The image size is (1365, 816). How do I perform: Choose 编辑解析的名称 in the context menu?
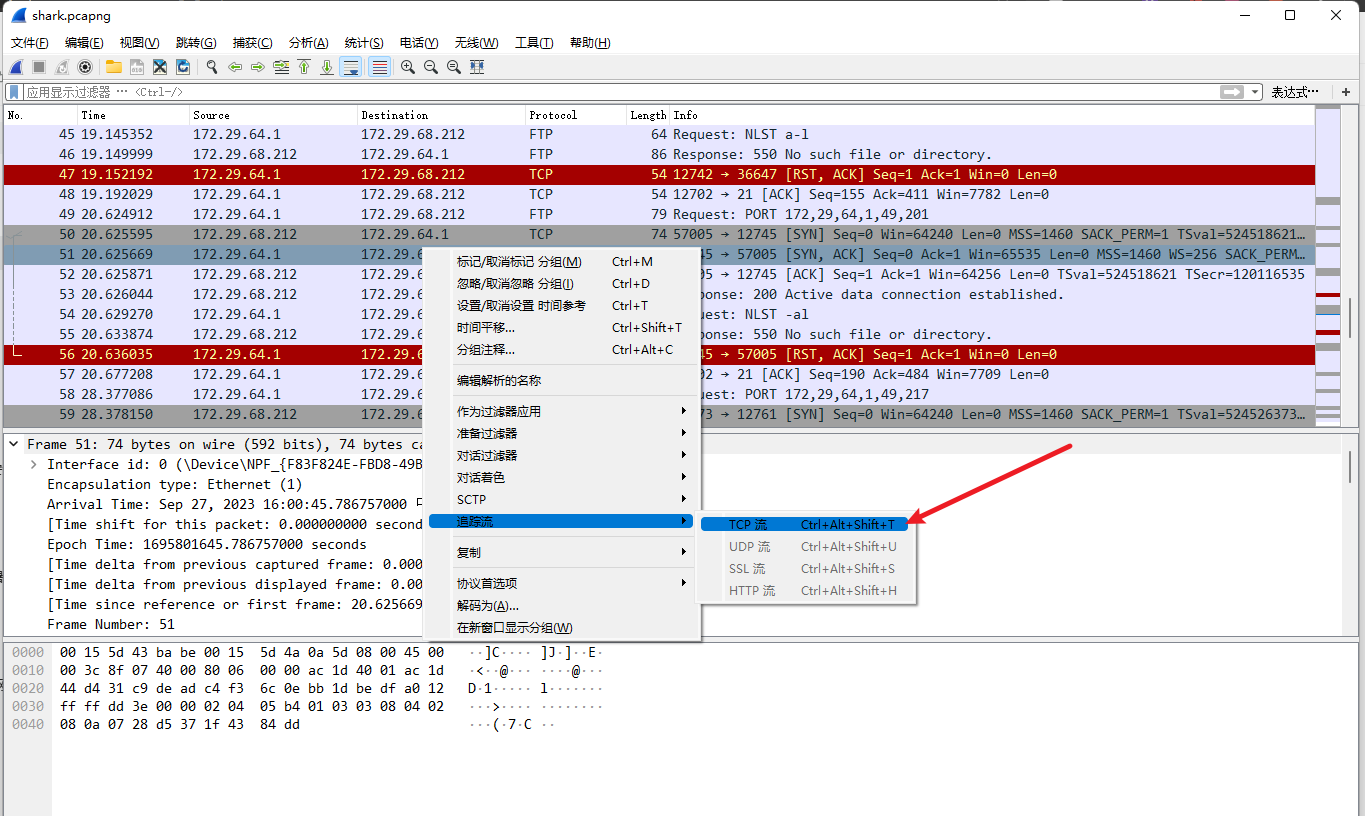pos(563,381)
